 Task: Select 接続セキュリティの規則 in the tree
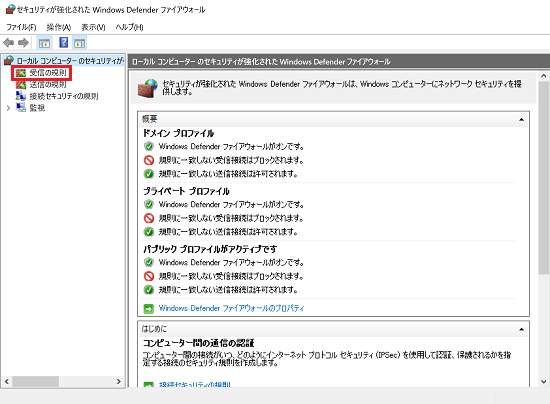(64, 96)
